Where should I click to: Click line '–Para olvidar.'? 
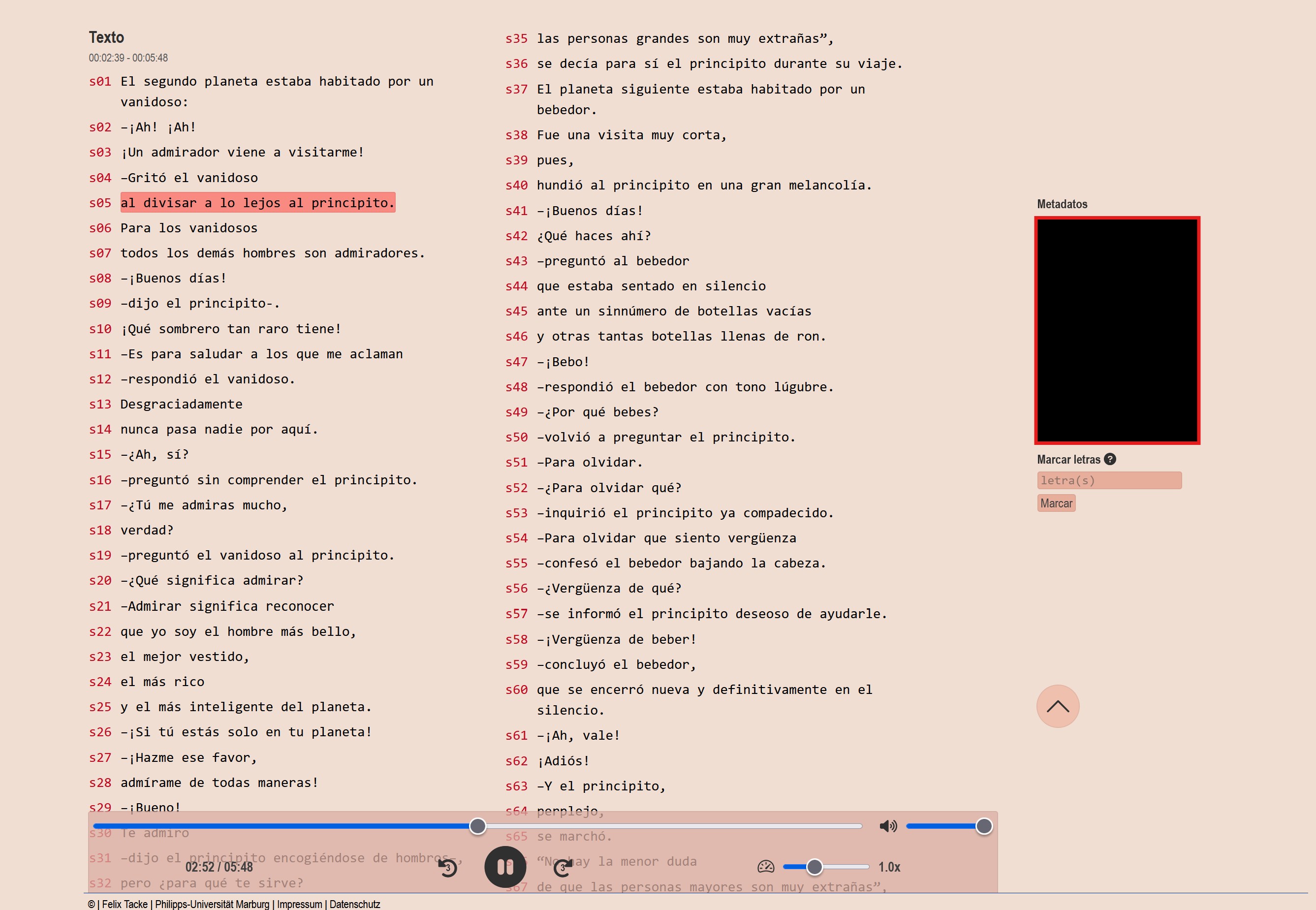(590, 462)
